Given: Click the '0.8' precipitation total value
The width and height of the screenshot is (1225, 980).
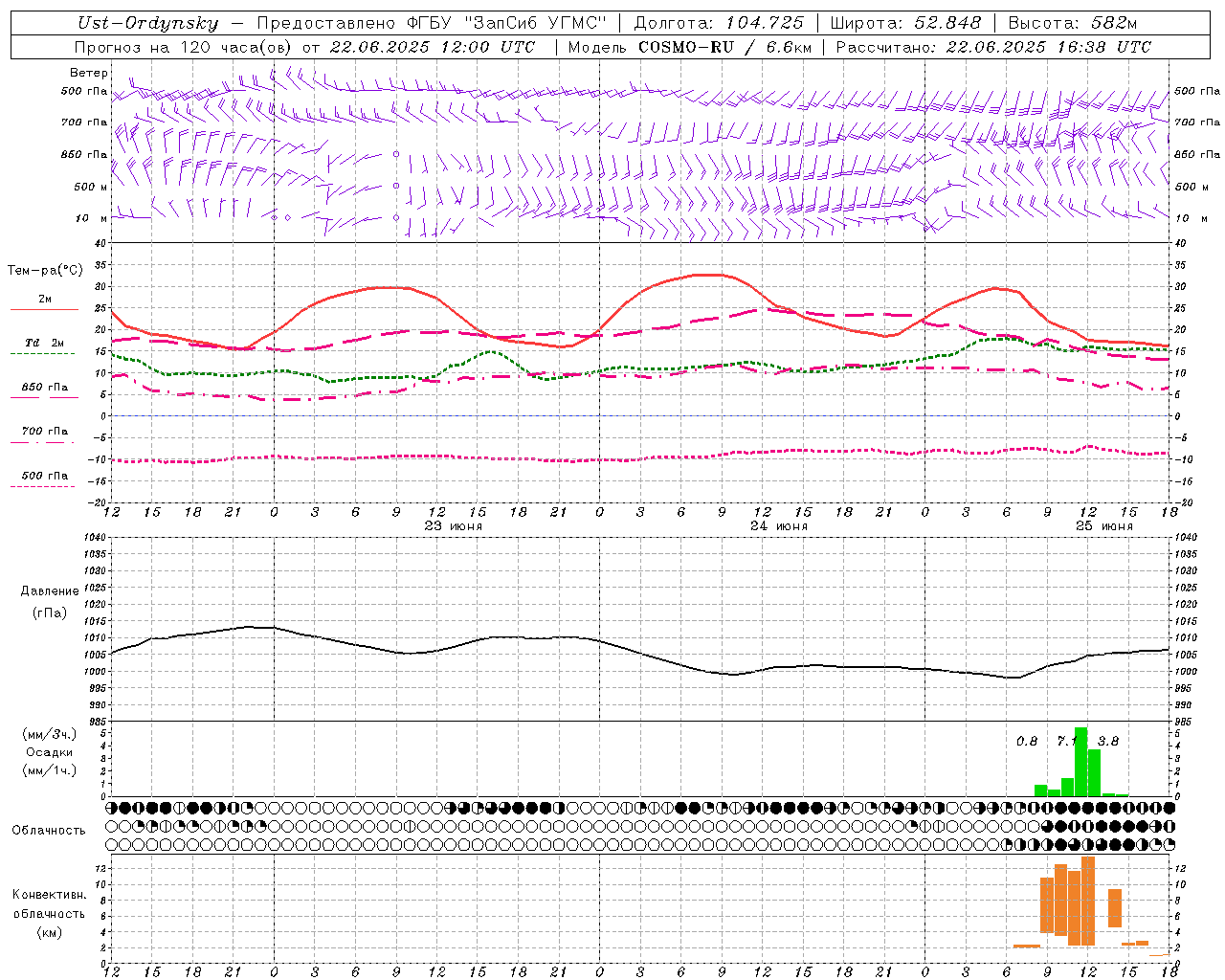Looking at the screenshot, I should pyautogui.click(x=1027, y=741).
